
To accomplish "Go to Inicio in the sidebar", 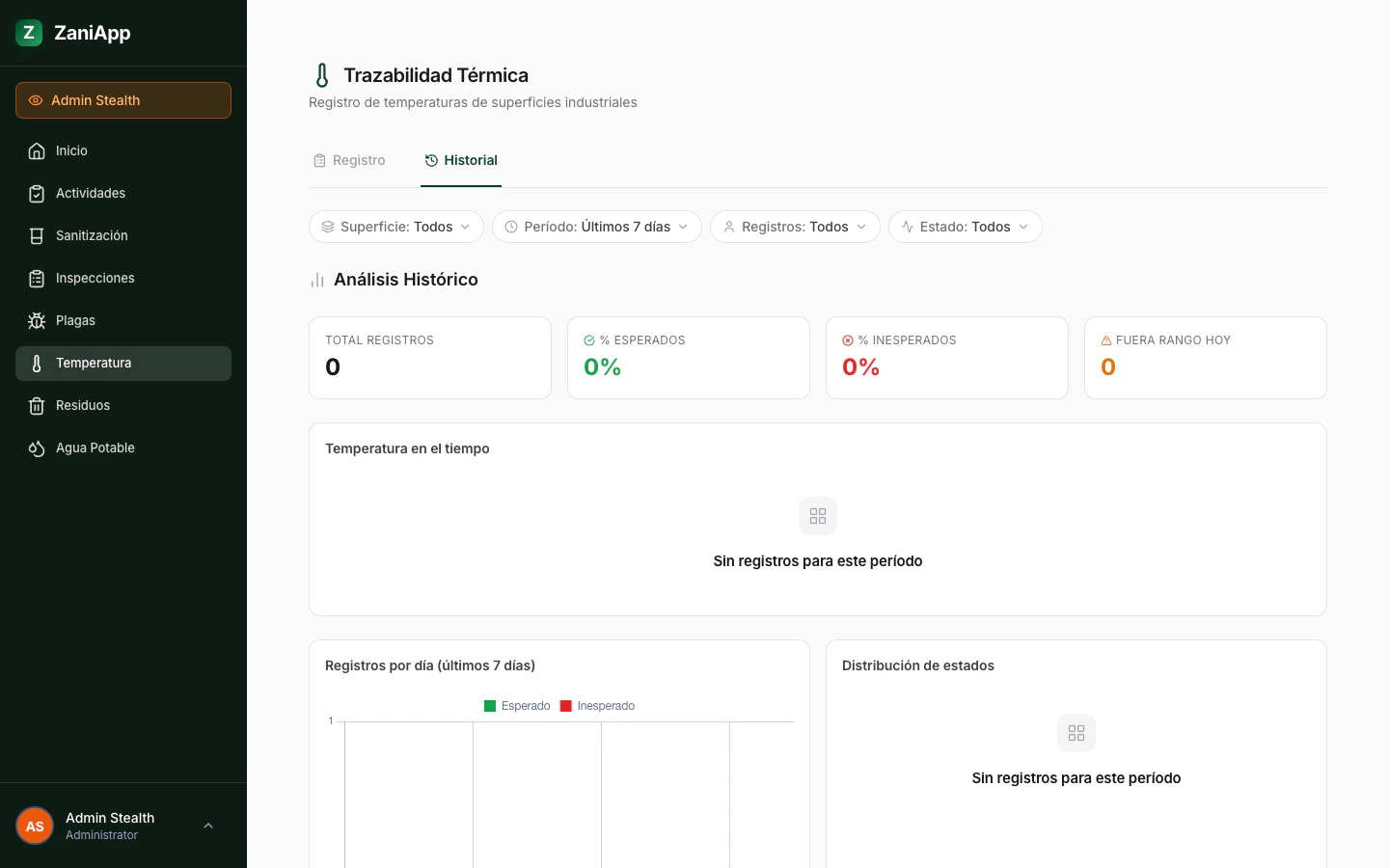I will 123,151.
